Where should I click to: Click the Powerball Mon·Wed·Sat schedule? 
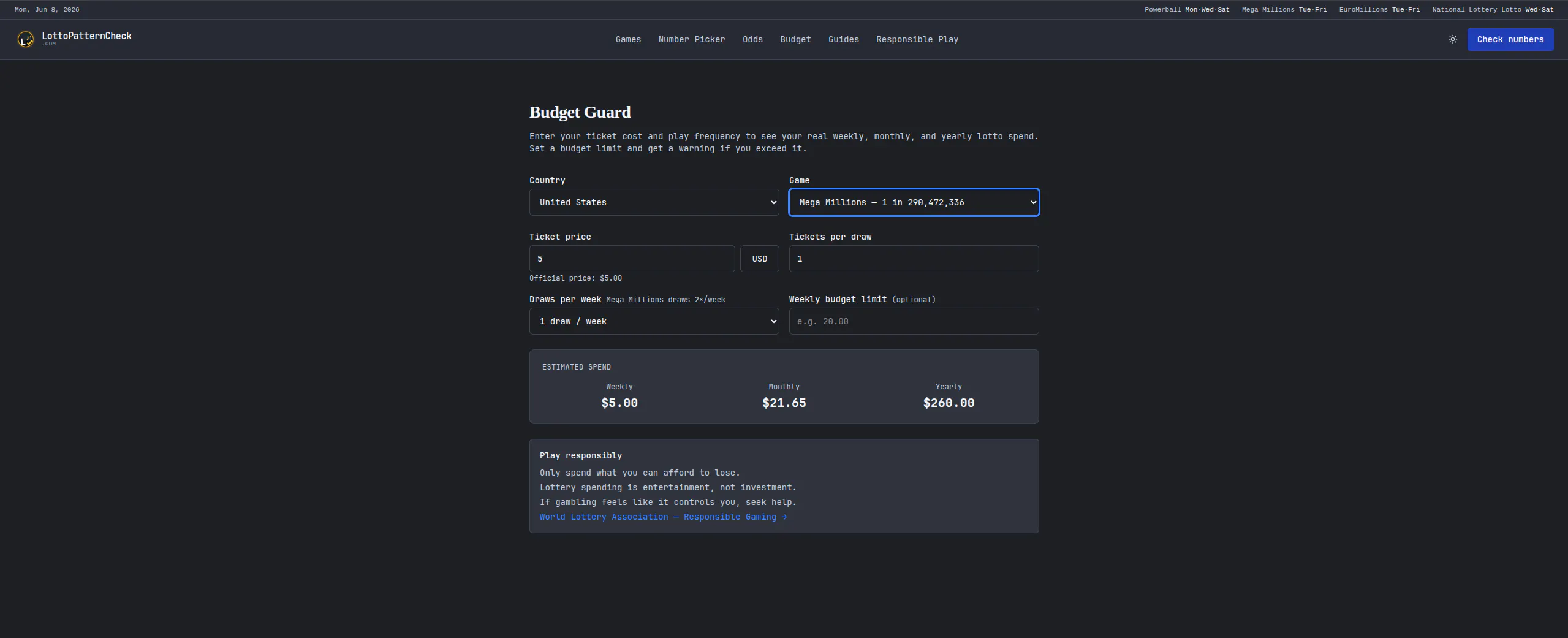click(x=1187, y=9)
